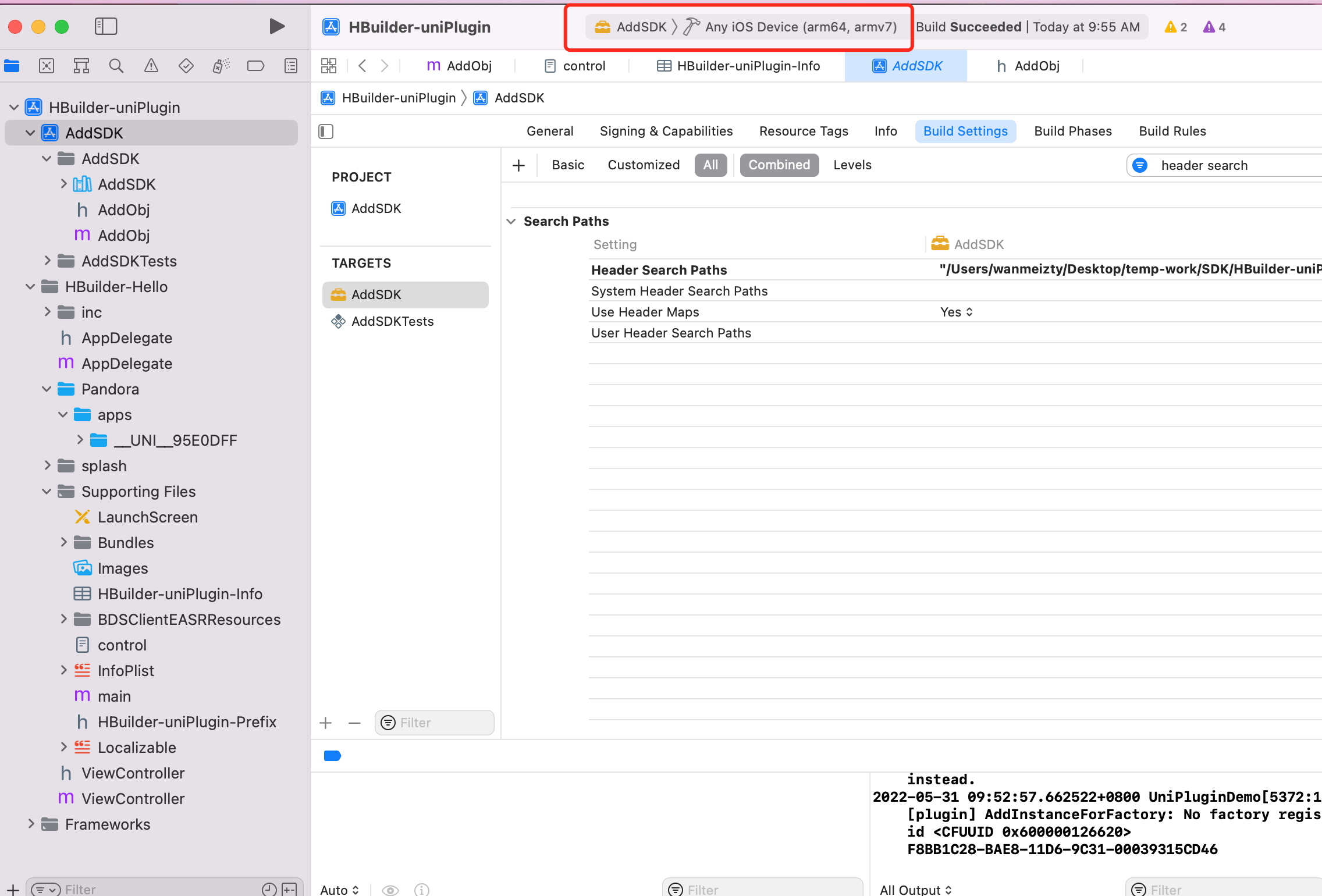This screenshot has height=896, width=1322.
Task: Click the build settings search filter icon
Action: 1140,165
